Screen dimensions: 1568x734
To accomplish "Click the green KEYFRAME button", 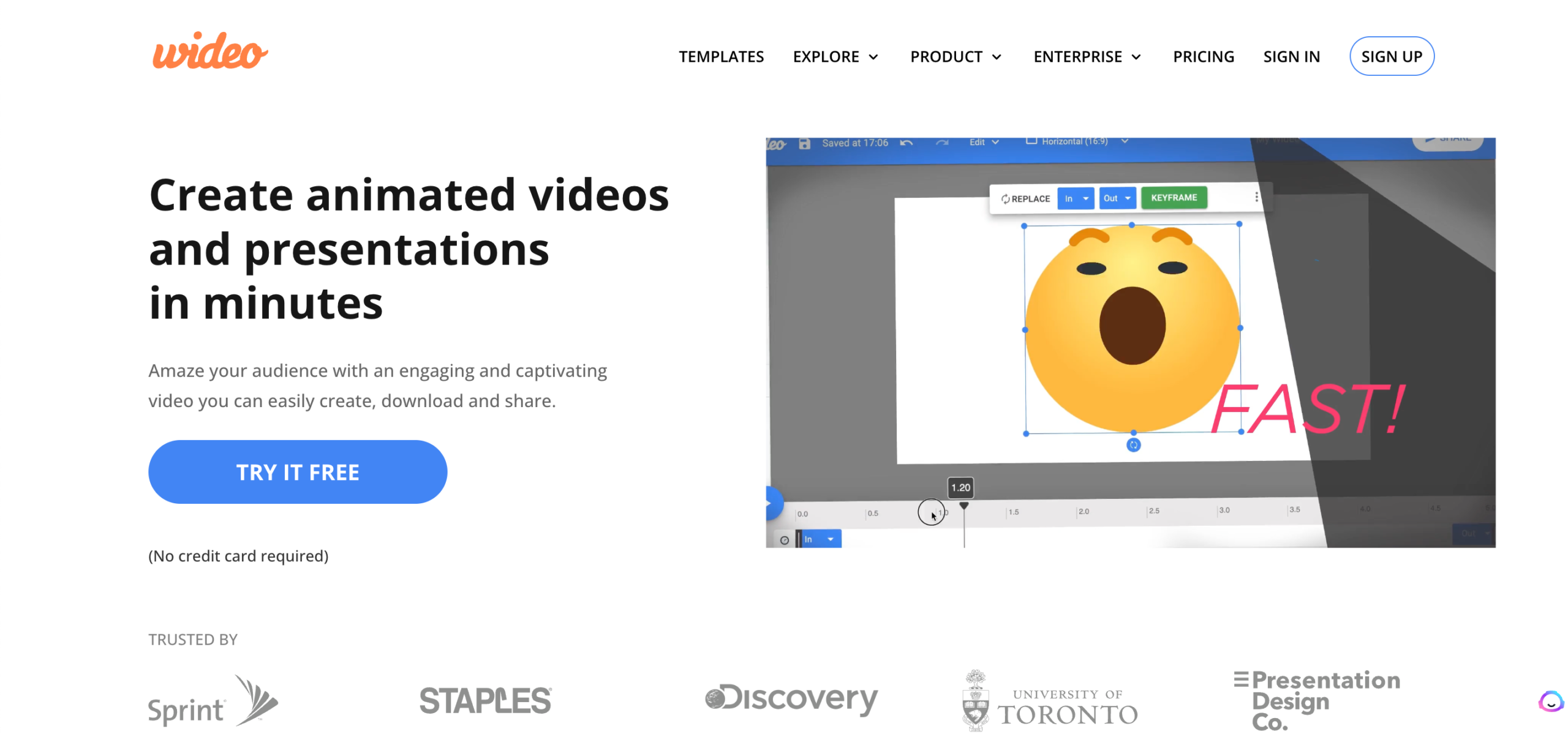I will 1174,197.
